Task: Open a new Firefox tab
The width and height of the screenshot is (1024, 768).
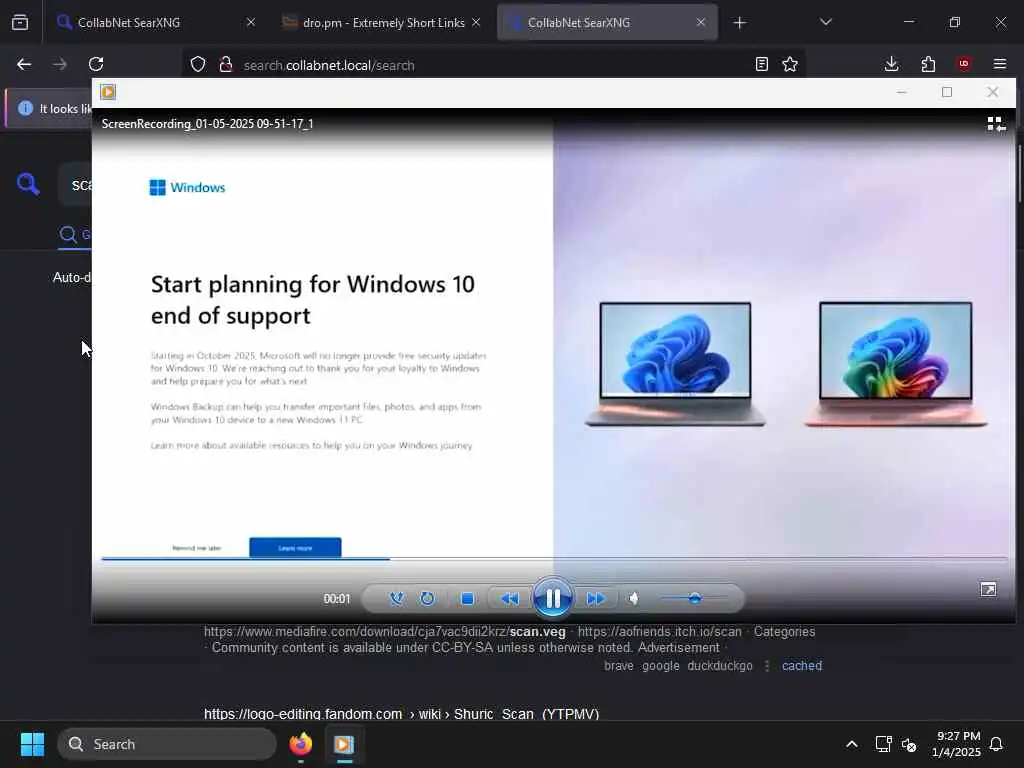Action: pos(739,23)
